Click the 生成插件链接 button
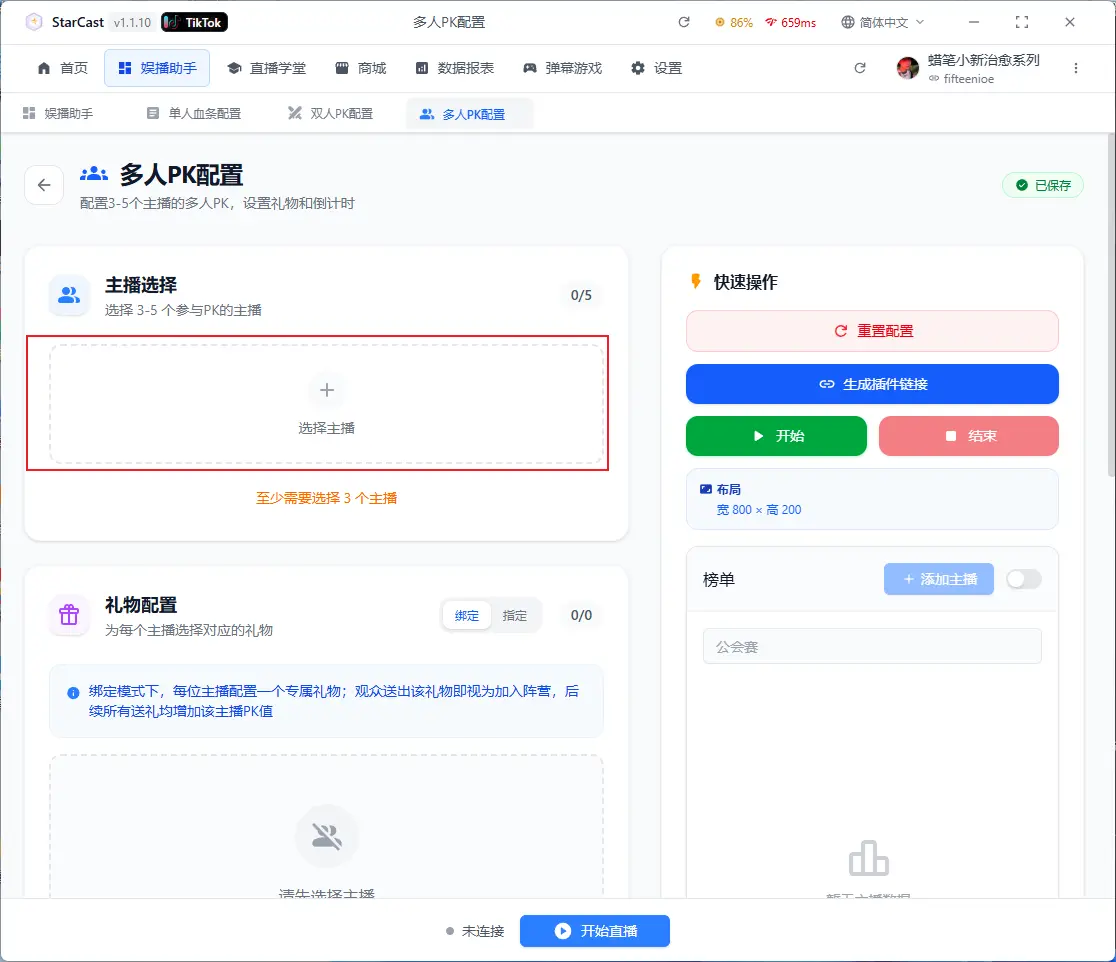 (x=872, y=384)
